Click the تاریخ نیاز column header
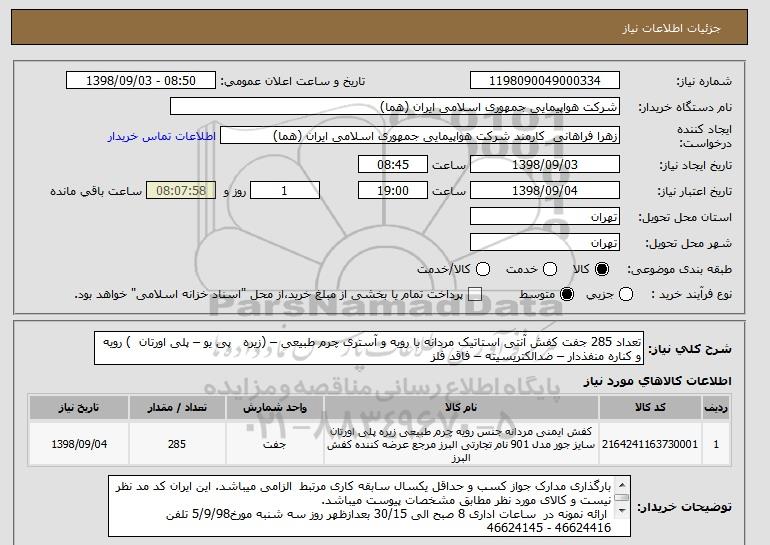770x545 pixels. pyautogui.click(x=79, y=408)
